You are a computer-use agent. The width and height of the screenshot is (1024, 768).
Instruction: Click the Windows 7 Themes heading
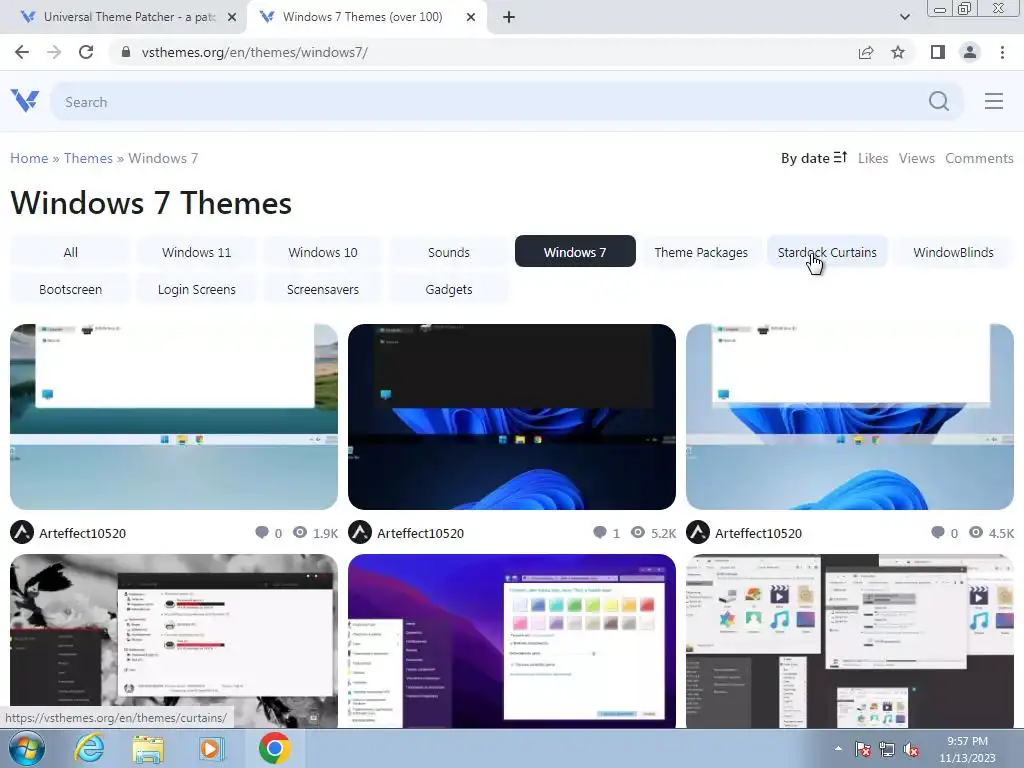pos(151,202)
